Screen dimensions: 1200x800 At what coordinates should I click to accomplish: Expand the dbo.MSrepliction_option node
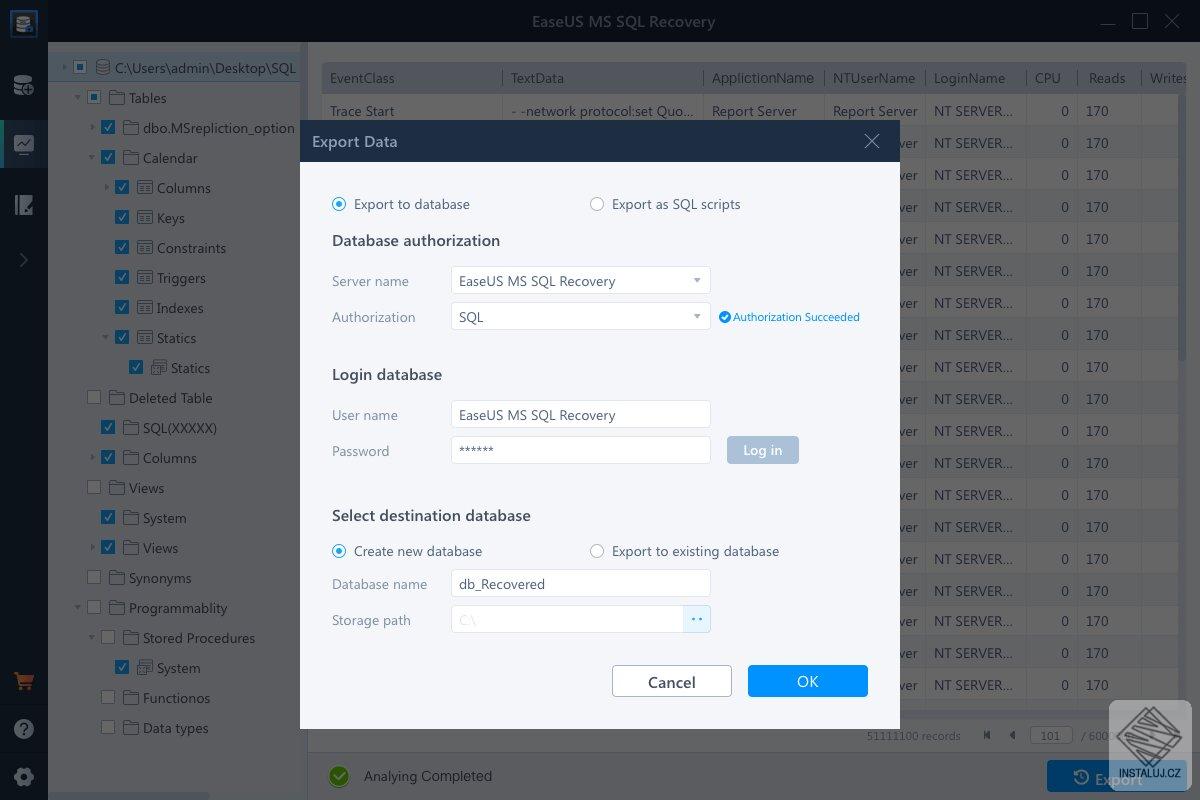[92, 128]
